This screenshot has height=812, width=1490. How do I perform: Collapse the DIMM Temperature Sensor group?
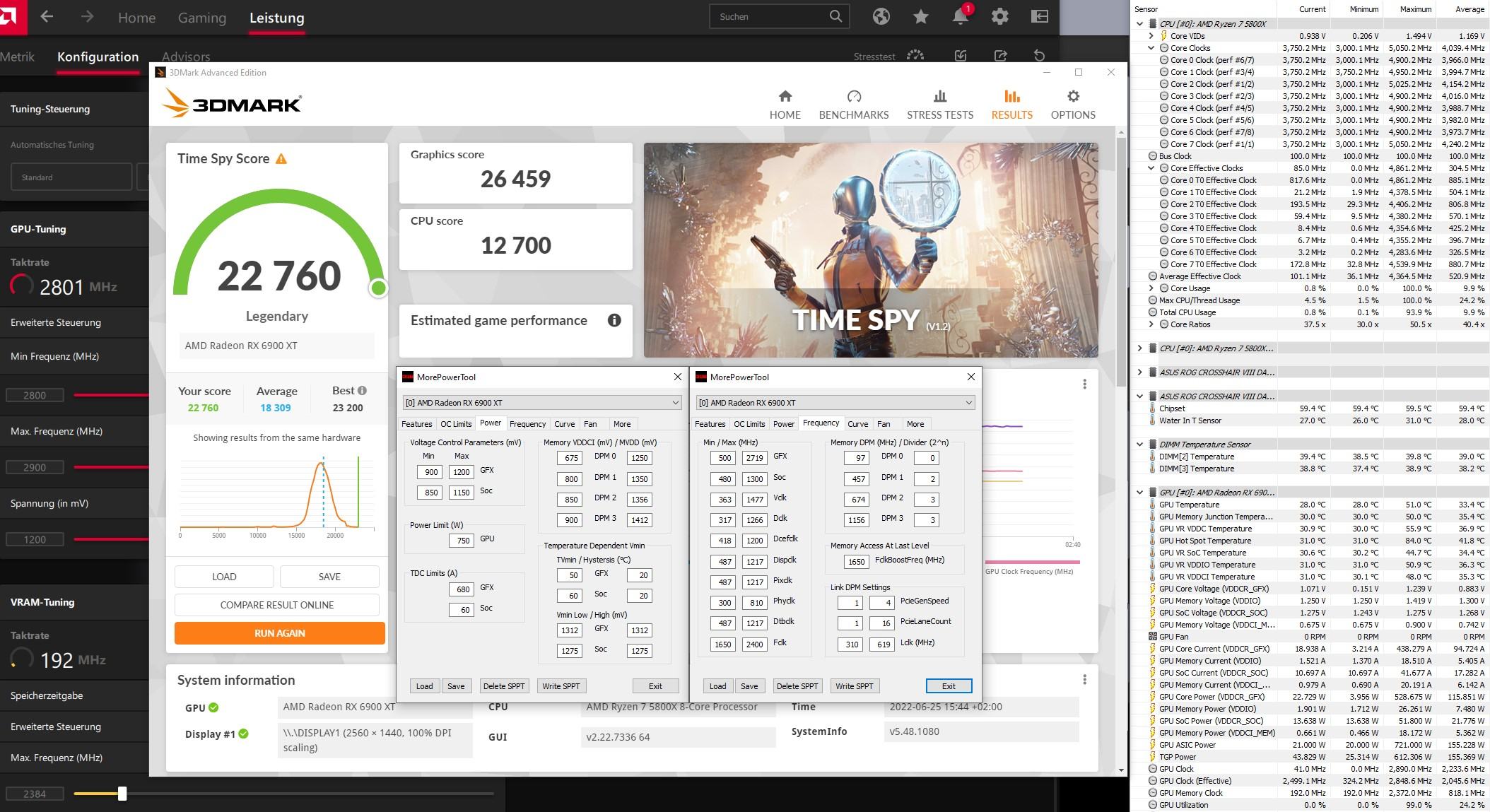pyautogui.click(x=1139, y=445)
